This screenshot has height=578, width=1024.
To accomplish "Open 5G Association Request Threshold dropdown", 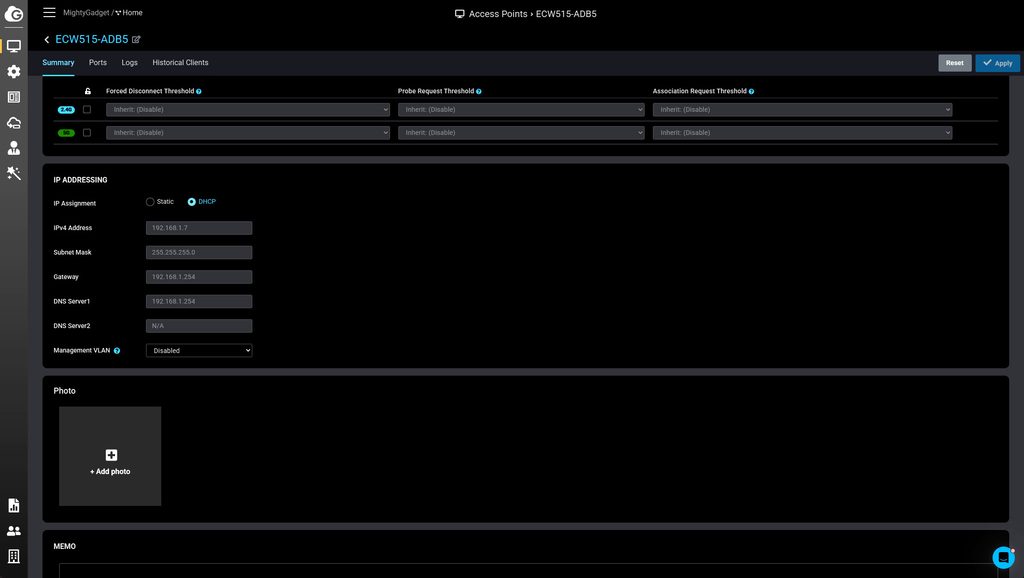I will tap(802, 133).
